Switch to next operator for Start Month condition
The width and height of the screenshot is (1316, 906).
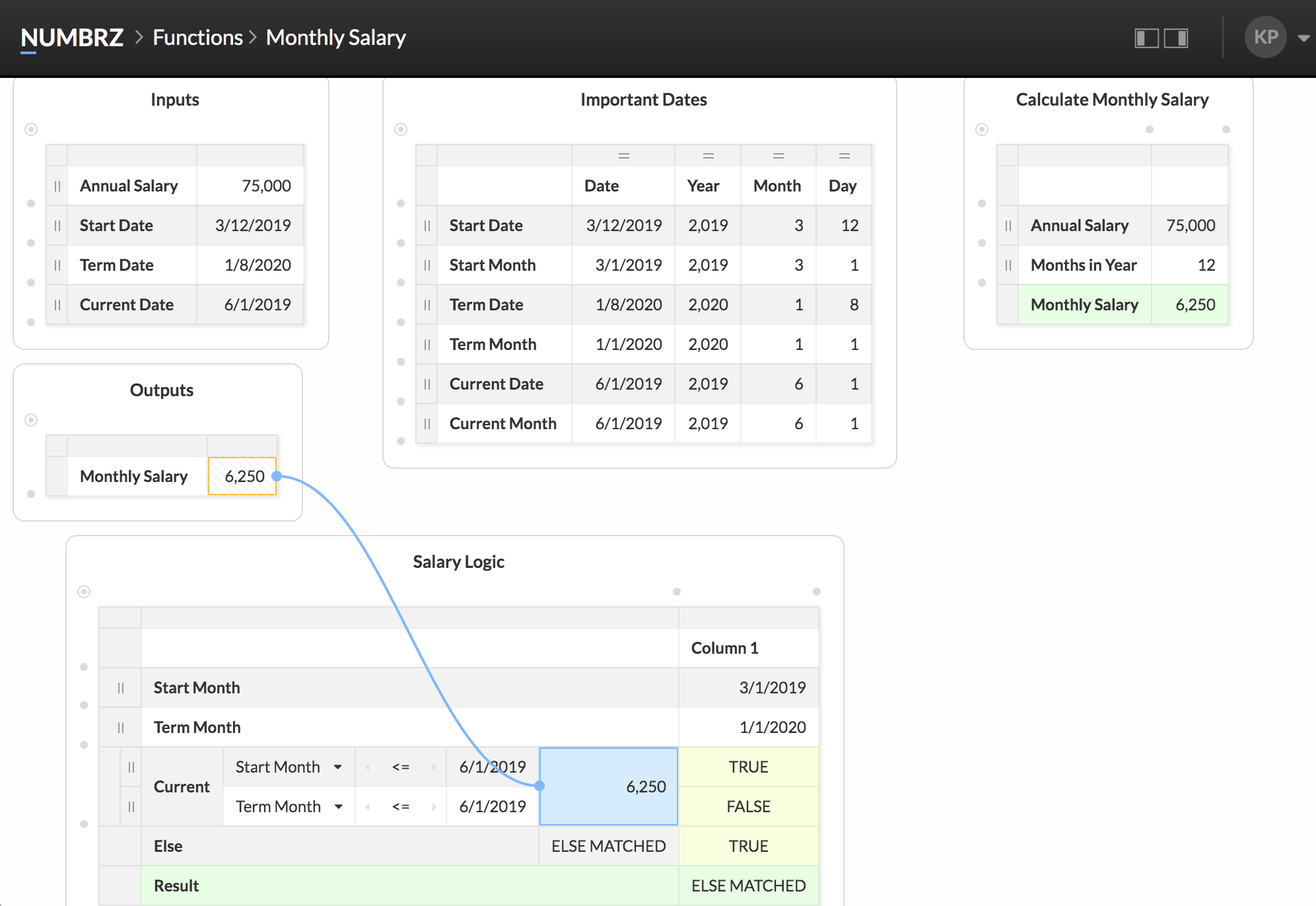[x=434, y=767]
